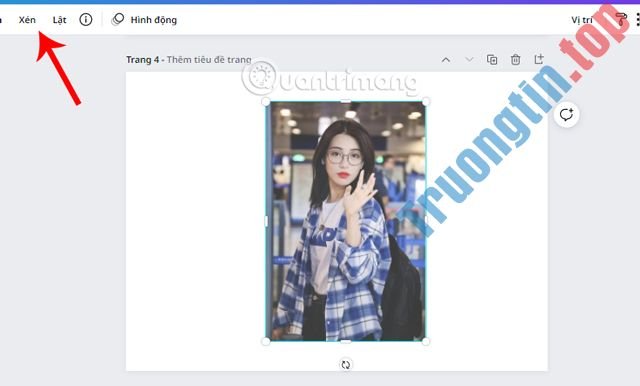Select the bottom-left corner resize handle

coord(266,341)
